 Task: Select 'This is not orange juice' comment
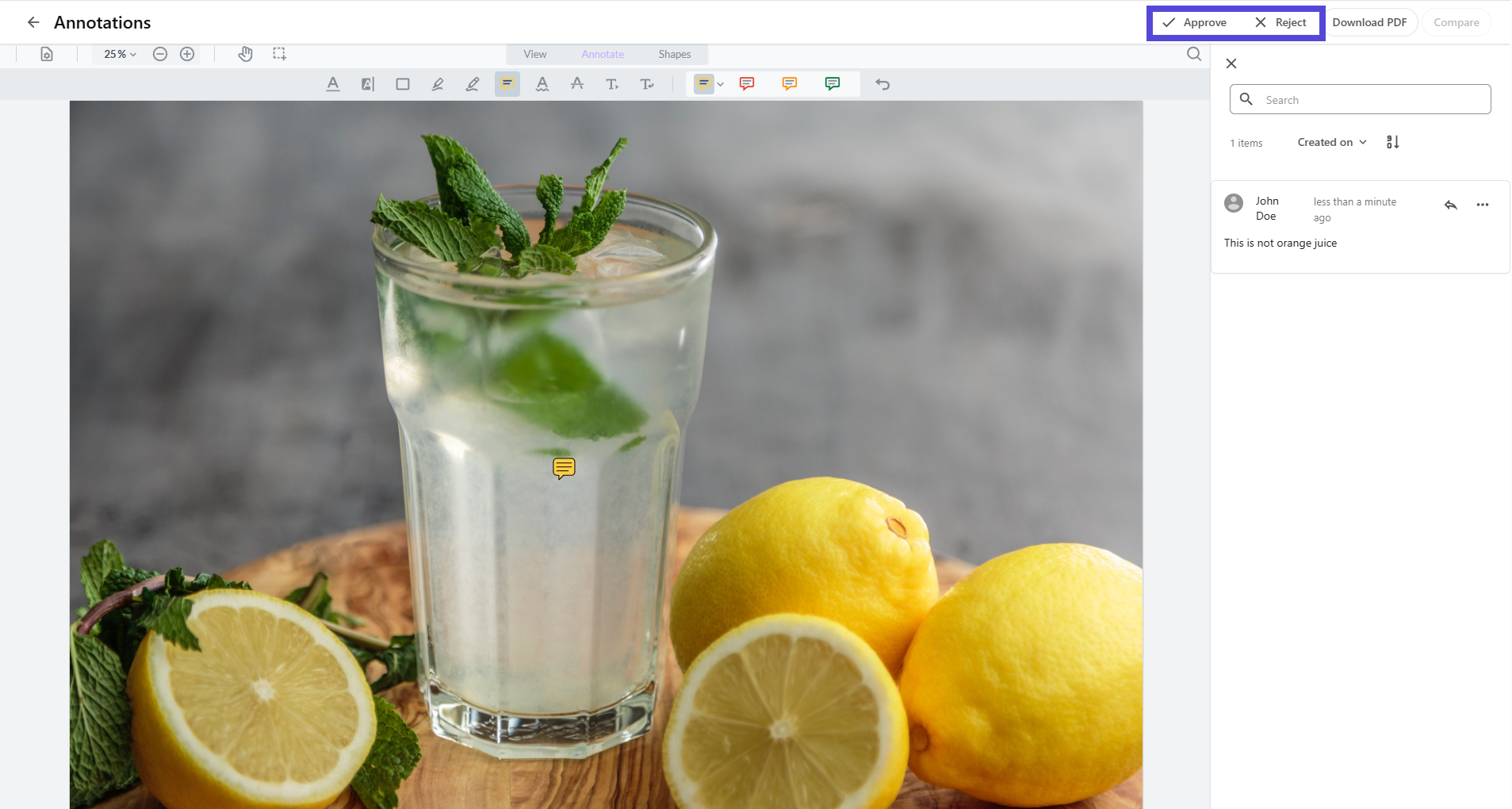click(1280, 243)
